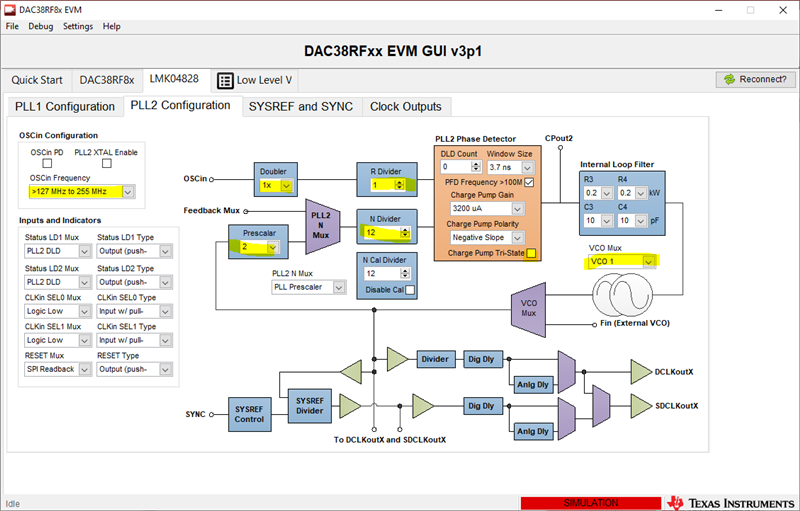This screenshot has width=800, height=511.
Task: Uncheck PFD Frequency >100M checkbox
Action: (530, 182)
